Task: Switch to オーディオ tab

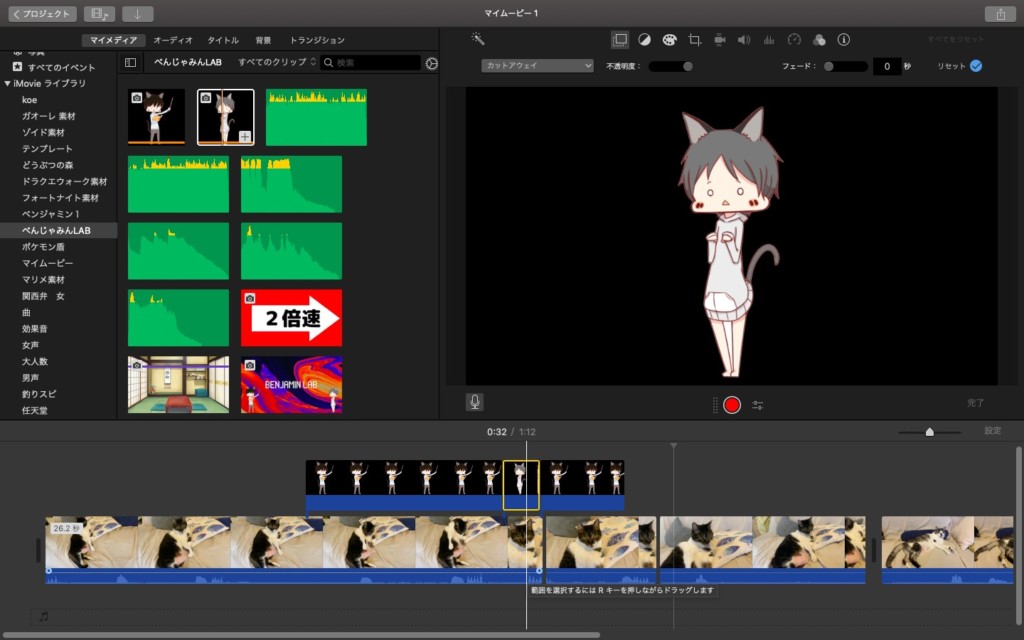Action: tap(173, 40)
